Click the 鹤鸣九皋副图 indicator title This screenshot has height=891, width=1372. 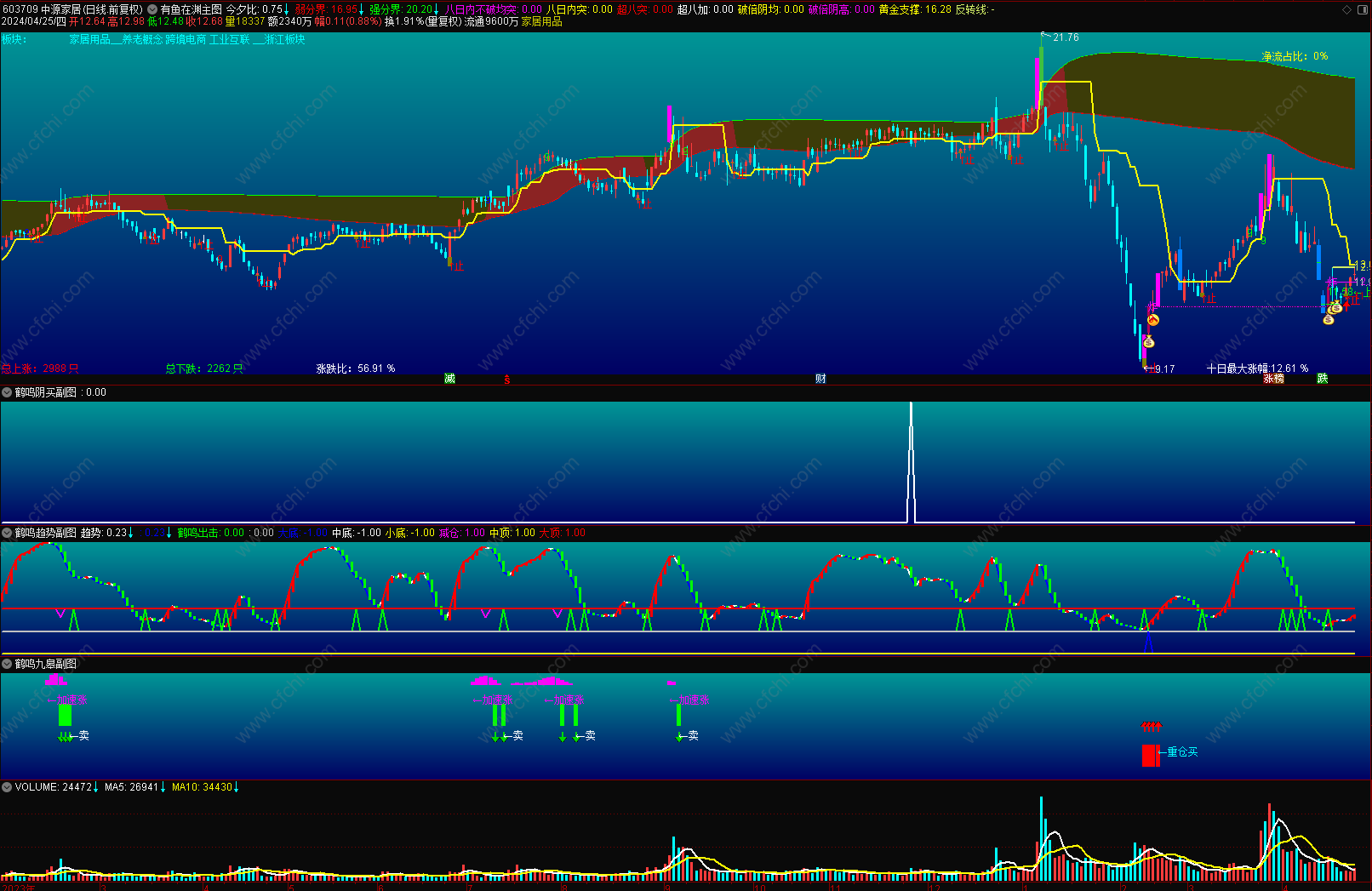(46, 664)
